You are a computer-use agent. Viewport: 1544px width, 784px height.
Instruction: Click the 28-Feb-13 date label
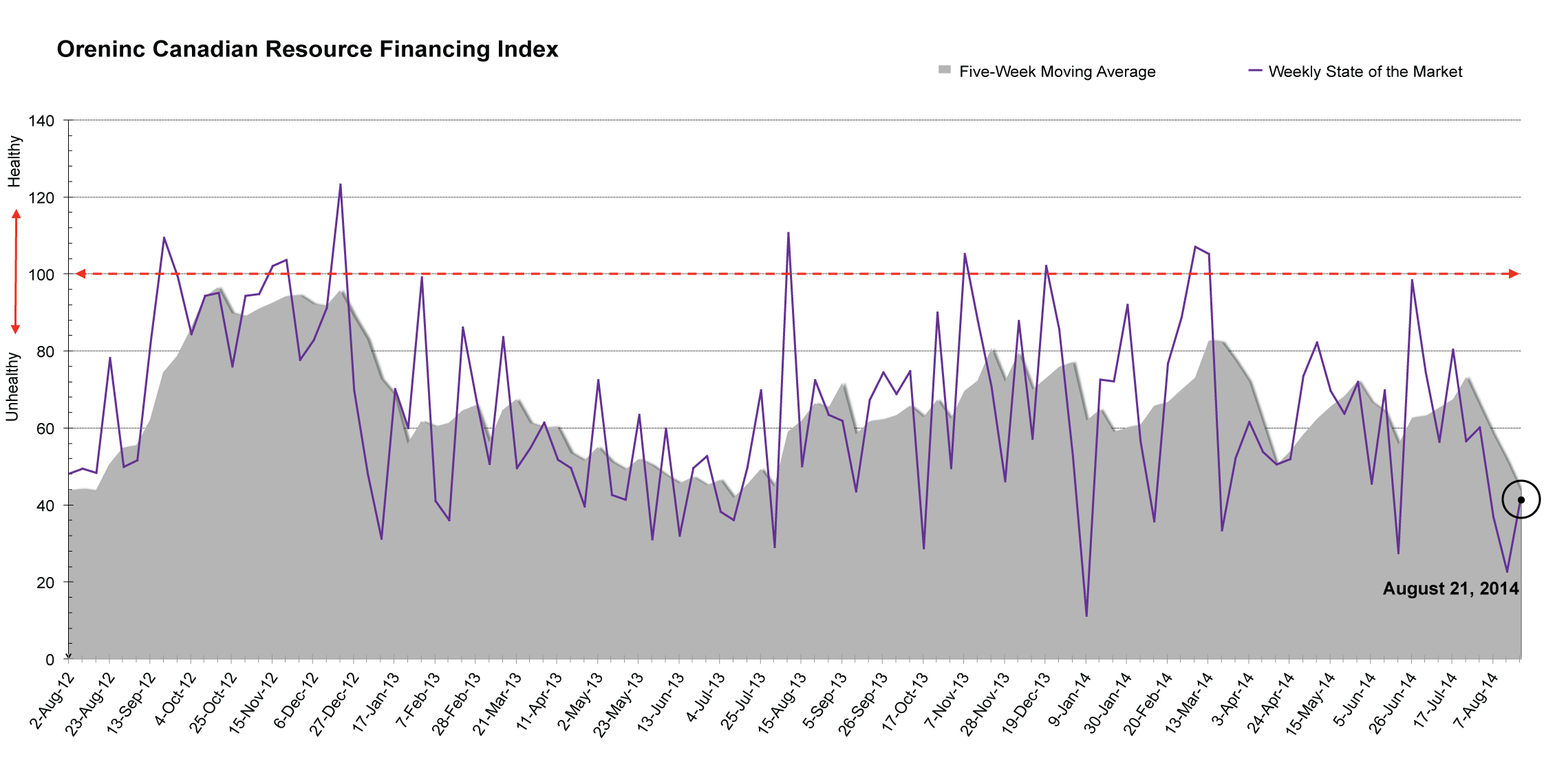pos(456,704)
